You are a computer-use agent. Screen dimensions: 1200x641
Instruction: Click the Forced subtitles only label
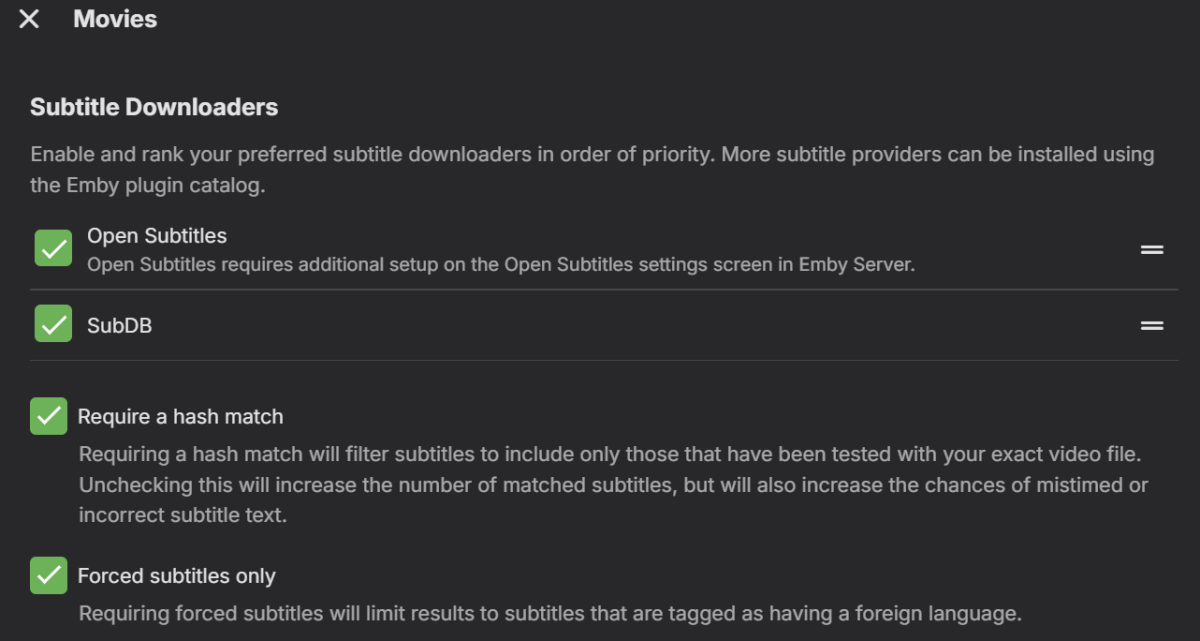tap(175, 575)
